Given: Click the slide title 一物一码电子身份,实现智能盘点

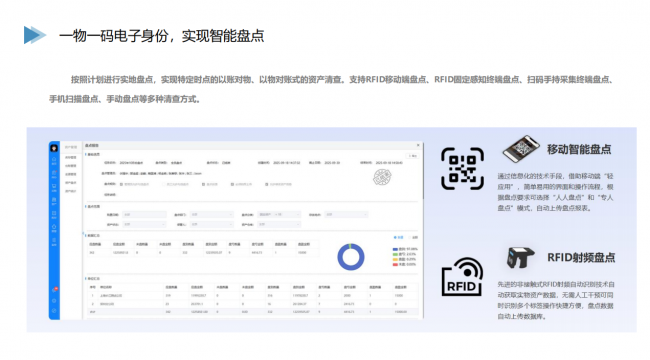Looking at the screenshot, I should click(162, 36).
